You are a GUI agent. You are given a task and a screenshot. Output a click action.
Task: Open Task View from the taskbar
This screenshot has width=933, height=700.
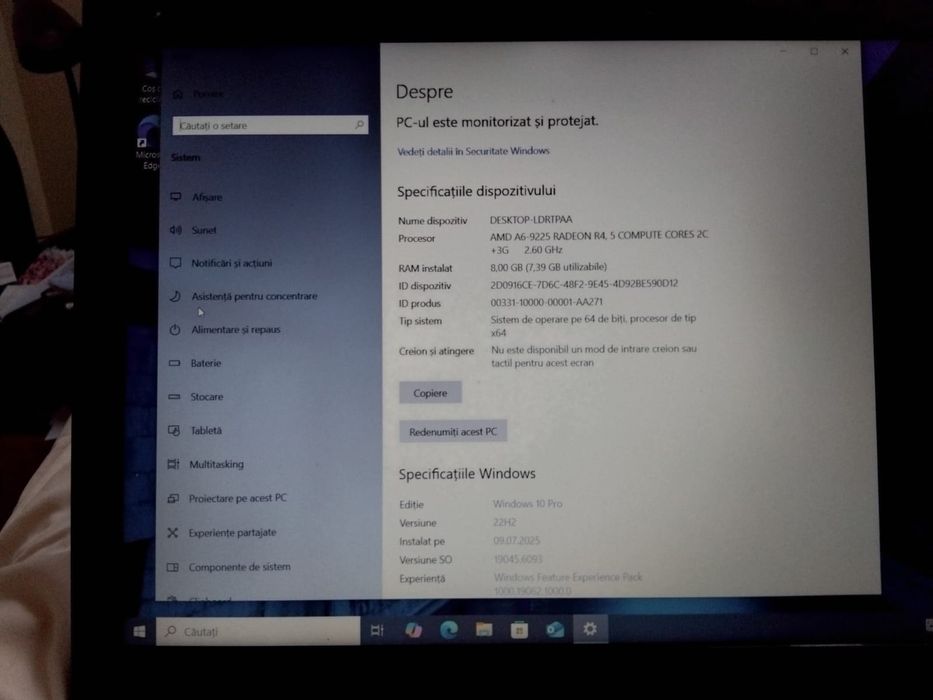click(x=377, y=630)
